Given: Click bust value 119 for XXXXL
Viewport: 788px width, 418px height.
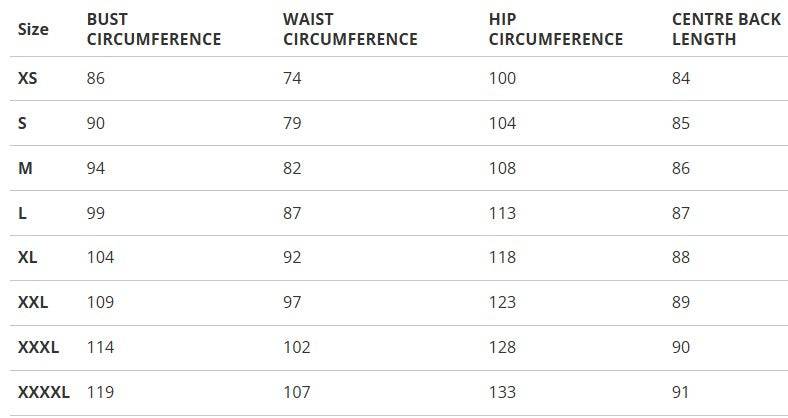Looking at the screenshot, I should tap(101, 392).
